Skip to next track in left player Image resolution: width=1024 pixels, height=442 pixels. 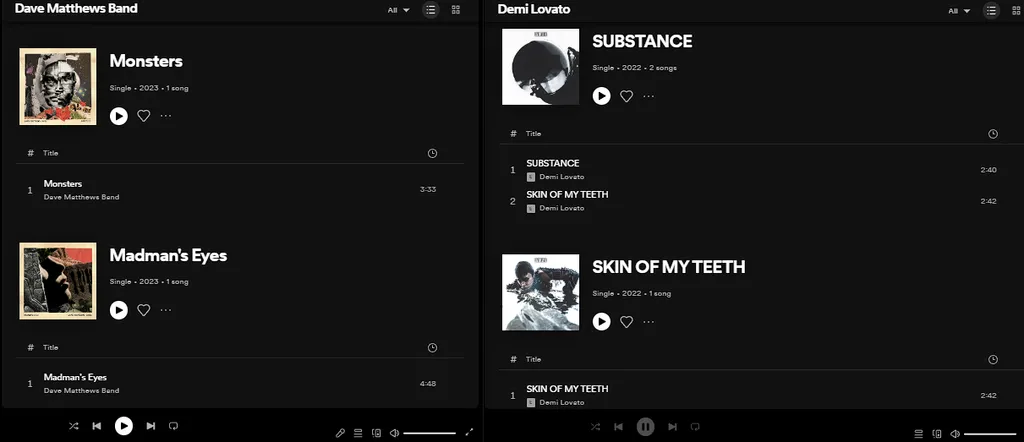point(150,426)
